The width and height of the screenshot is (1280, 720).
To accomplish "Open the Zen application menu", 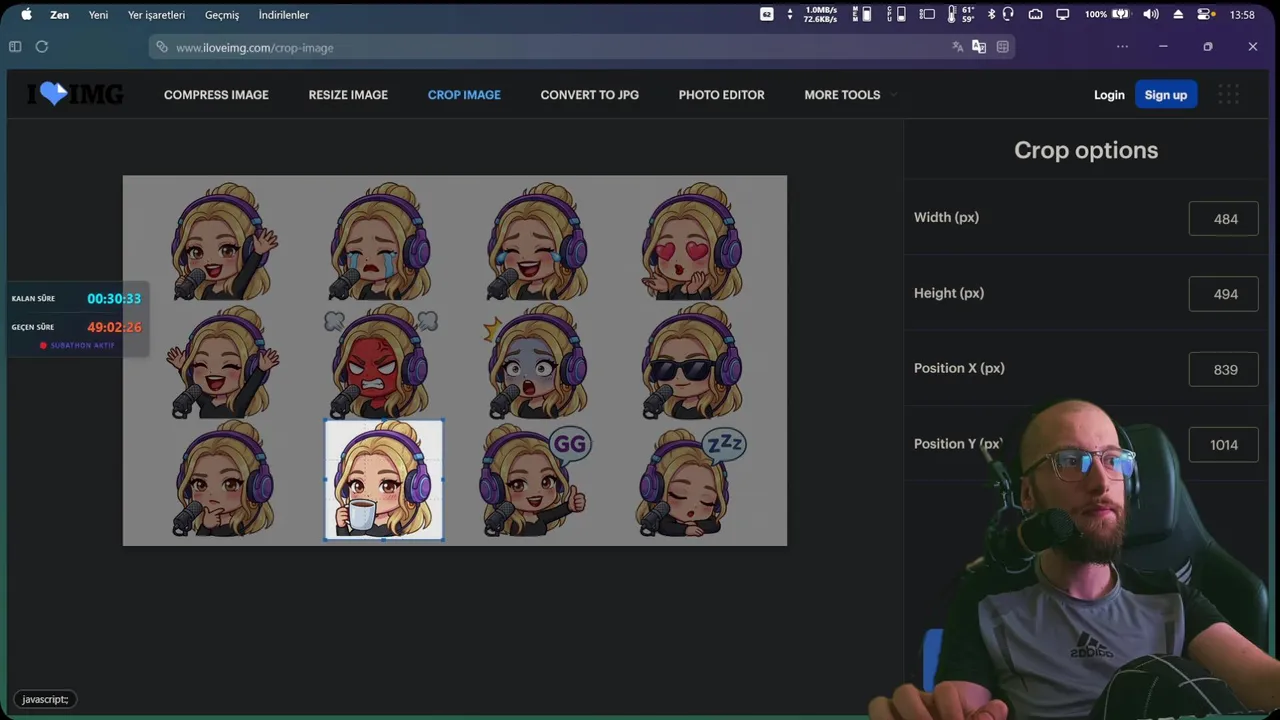I will pos(60,15).
